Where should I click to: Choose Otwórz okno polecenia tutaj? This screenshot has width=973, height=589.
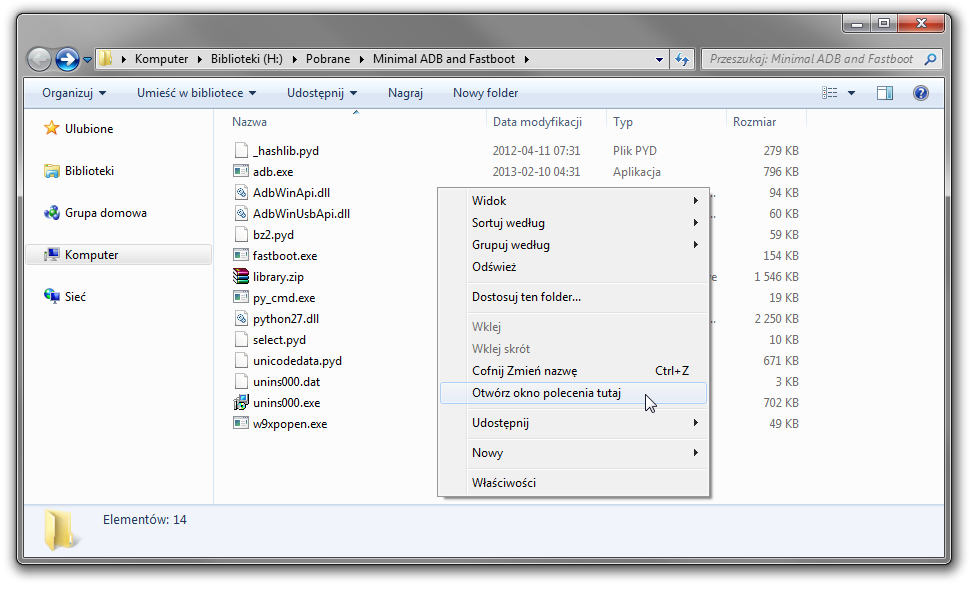pyautogui.click(x=573, y=393)
